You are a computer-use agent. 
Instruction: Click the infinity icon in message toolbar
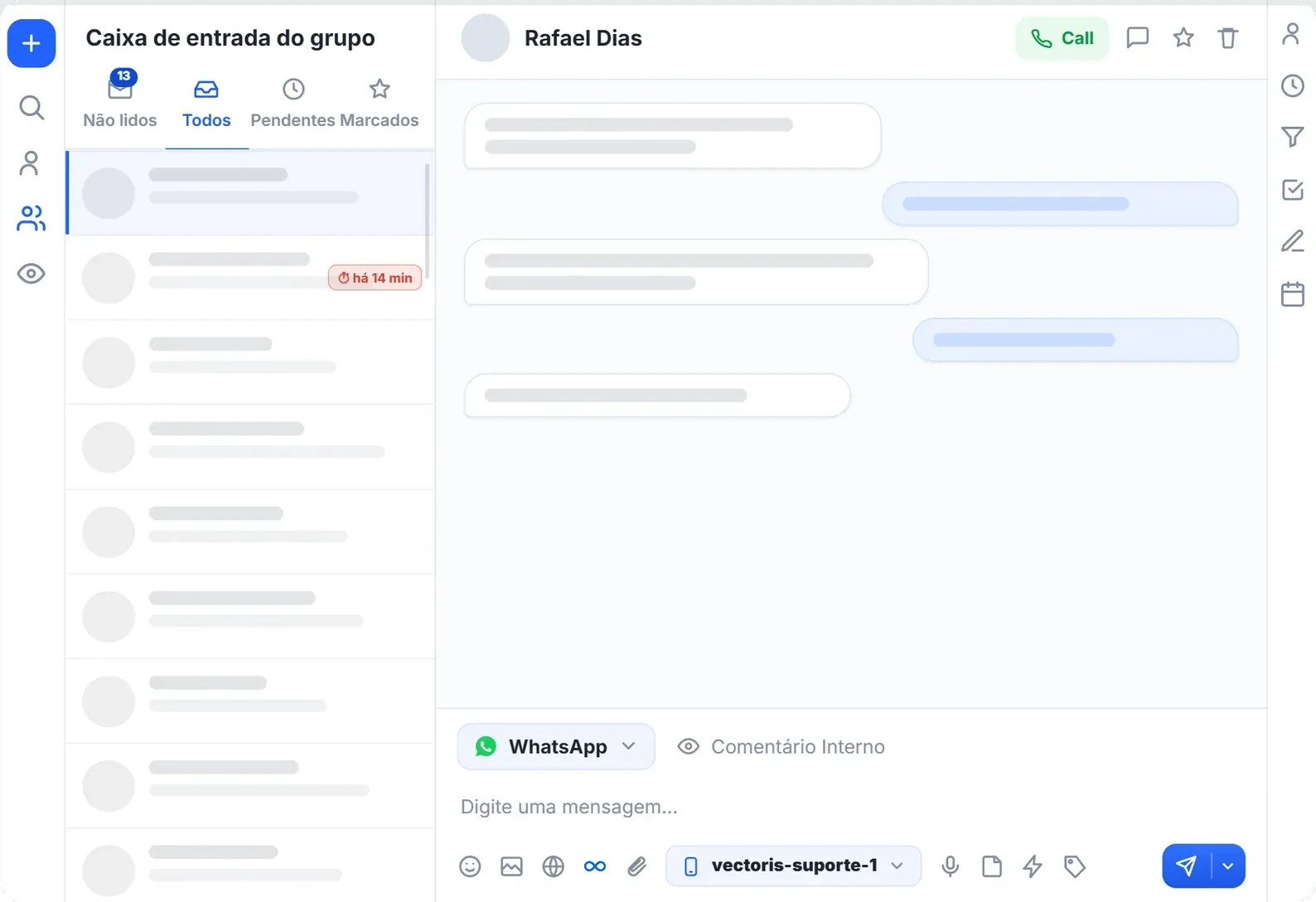pos(595,866)
